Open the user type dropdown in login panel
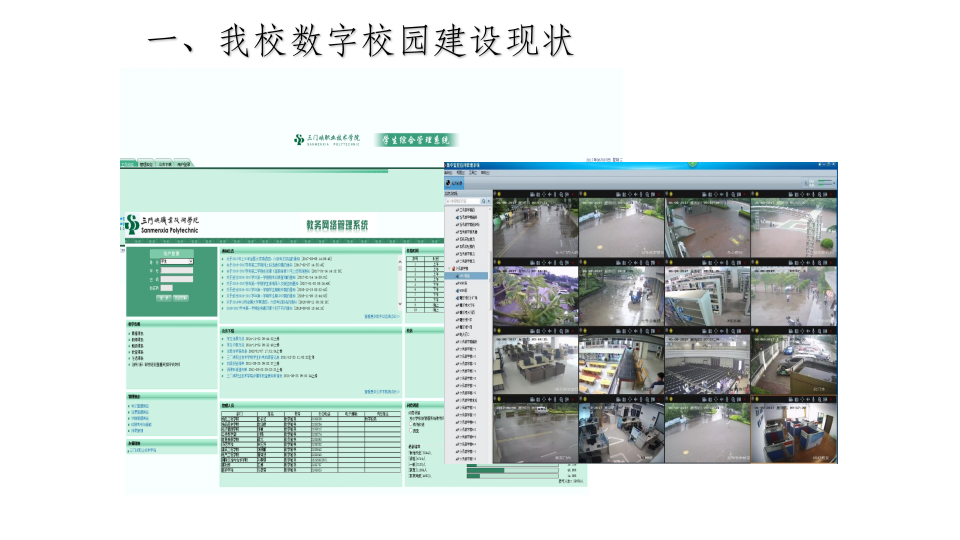The image size is (960, 540). pyautogui.click(x=177, y=261)
